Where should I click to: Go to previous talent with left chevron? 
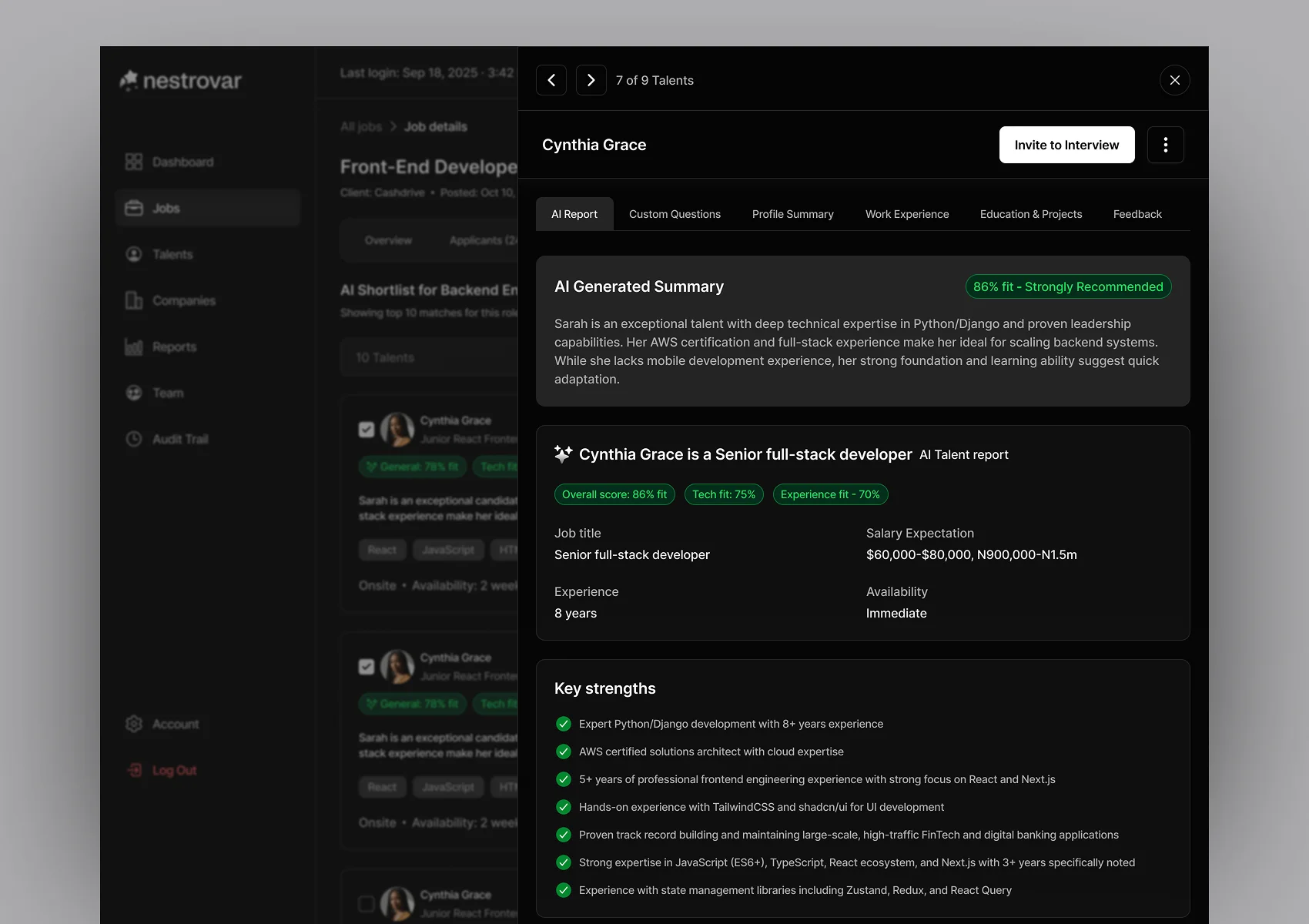(551, 80)
